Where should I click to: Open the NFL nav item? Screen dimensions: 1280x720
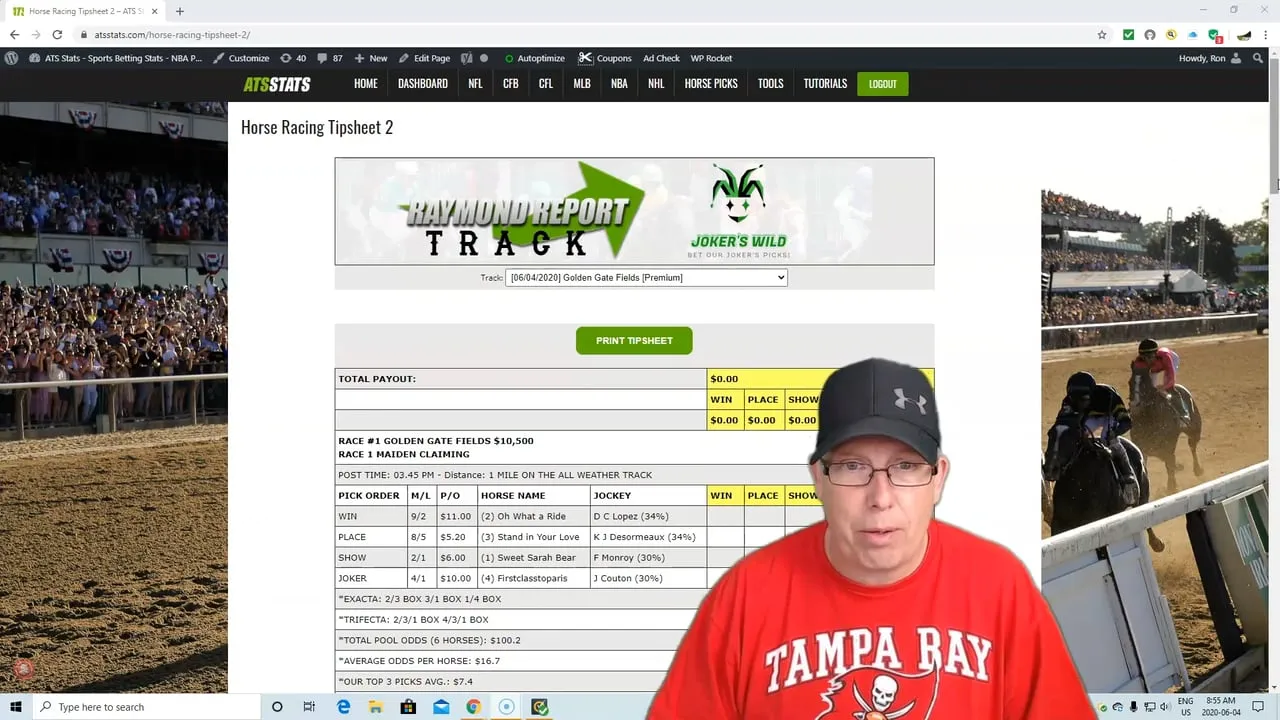click(x=475, y=84)
